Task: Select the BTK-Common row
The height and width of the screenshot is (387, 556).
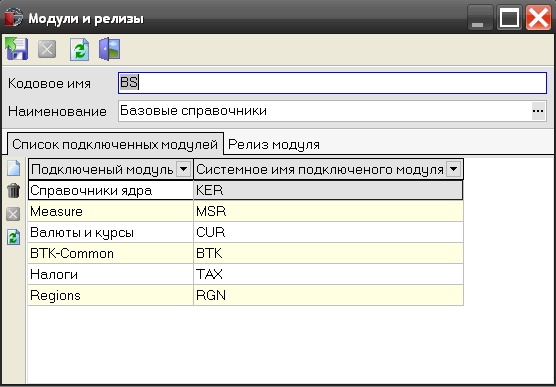Action: coord(245,253)
